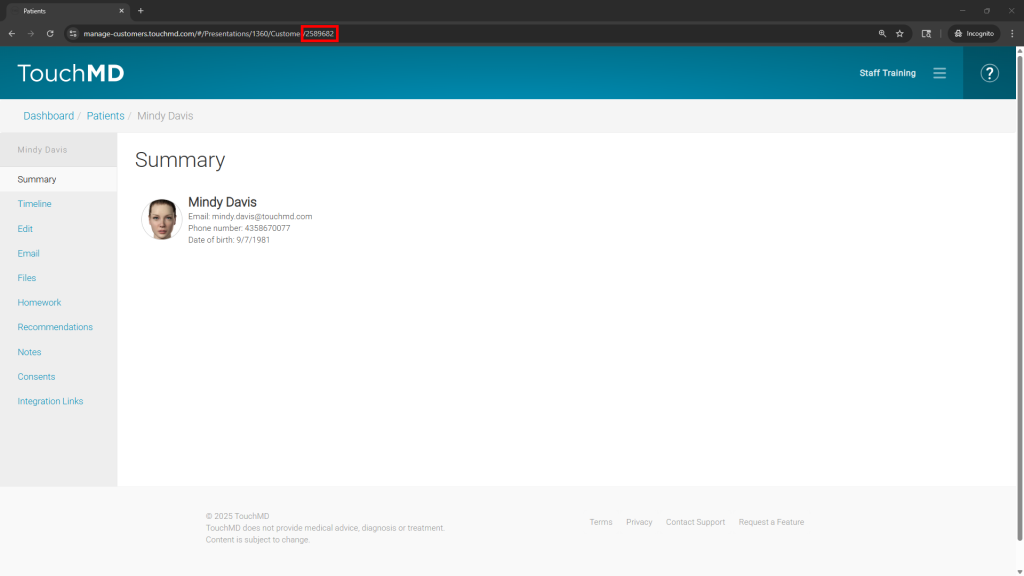
Task: Click the Dashboard breadcrumb link
Action: [x=48, y=116]
